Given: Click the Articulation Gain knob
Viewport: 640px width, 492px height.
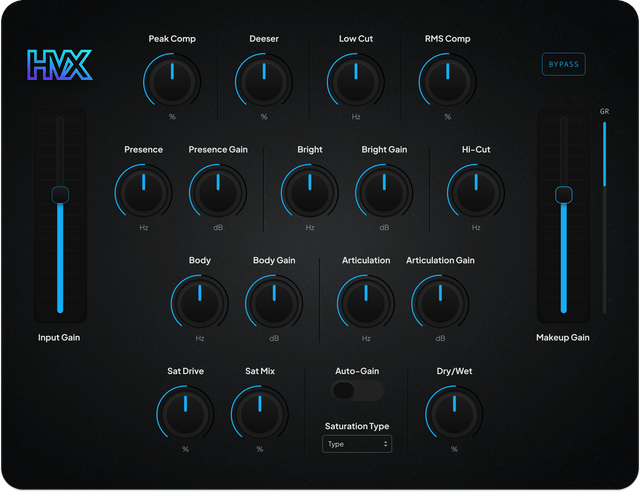Looking at the screenshot, I should pos(440,303).
